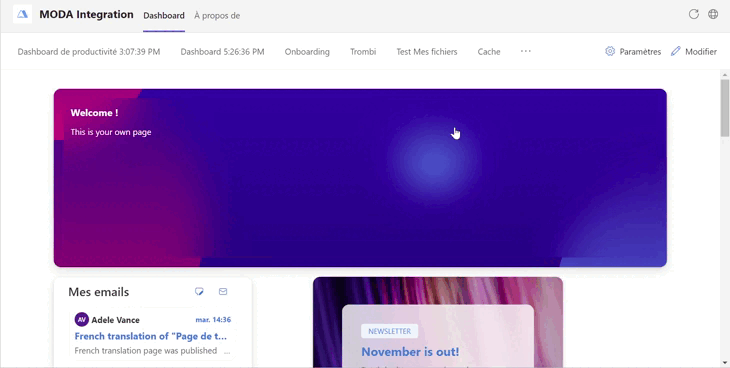Switch to the Dashboard tab

[x=164, y=15]
